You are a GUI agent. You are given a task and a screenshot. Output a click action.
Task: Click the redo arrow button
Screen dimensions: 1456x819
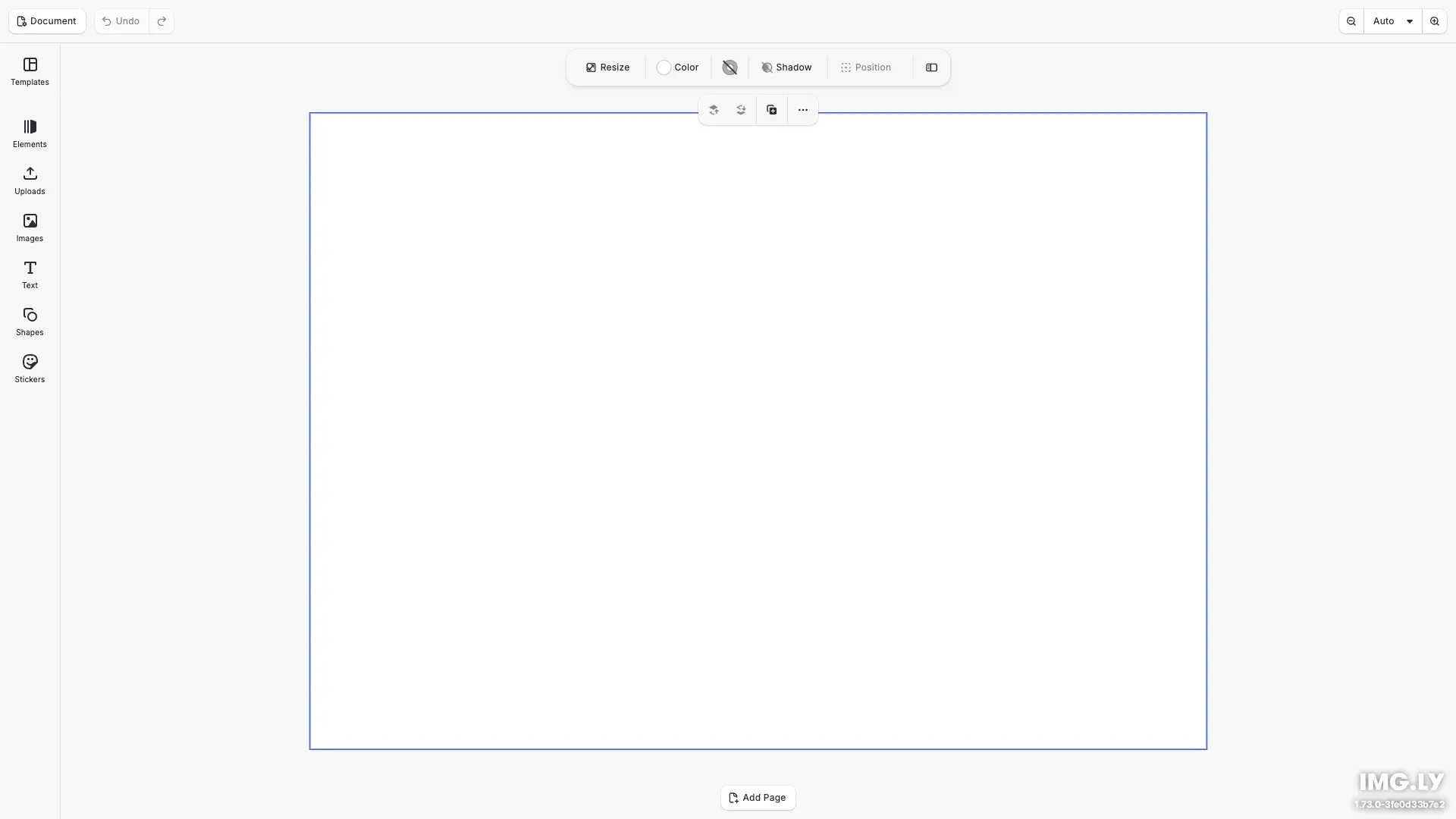(x=162, y=21)
